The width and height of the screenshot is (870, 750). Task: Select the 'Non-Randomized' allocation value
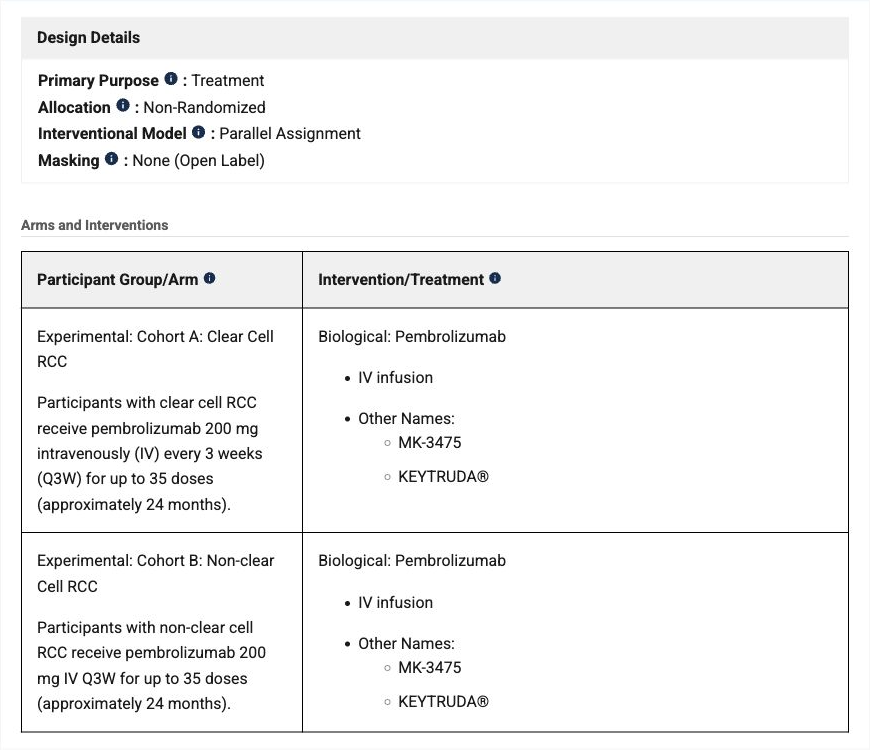[204, 107]
